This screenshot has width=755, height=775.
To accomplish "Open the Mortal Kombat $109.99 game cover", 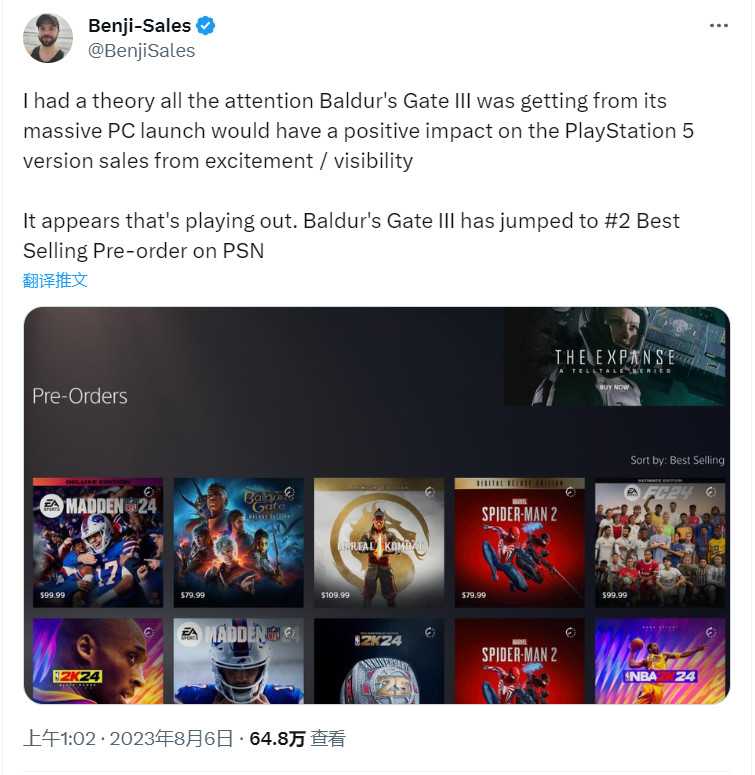I will (379, 542).
